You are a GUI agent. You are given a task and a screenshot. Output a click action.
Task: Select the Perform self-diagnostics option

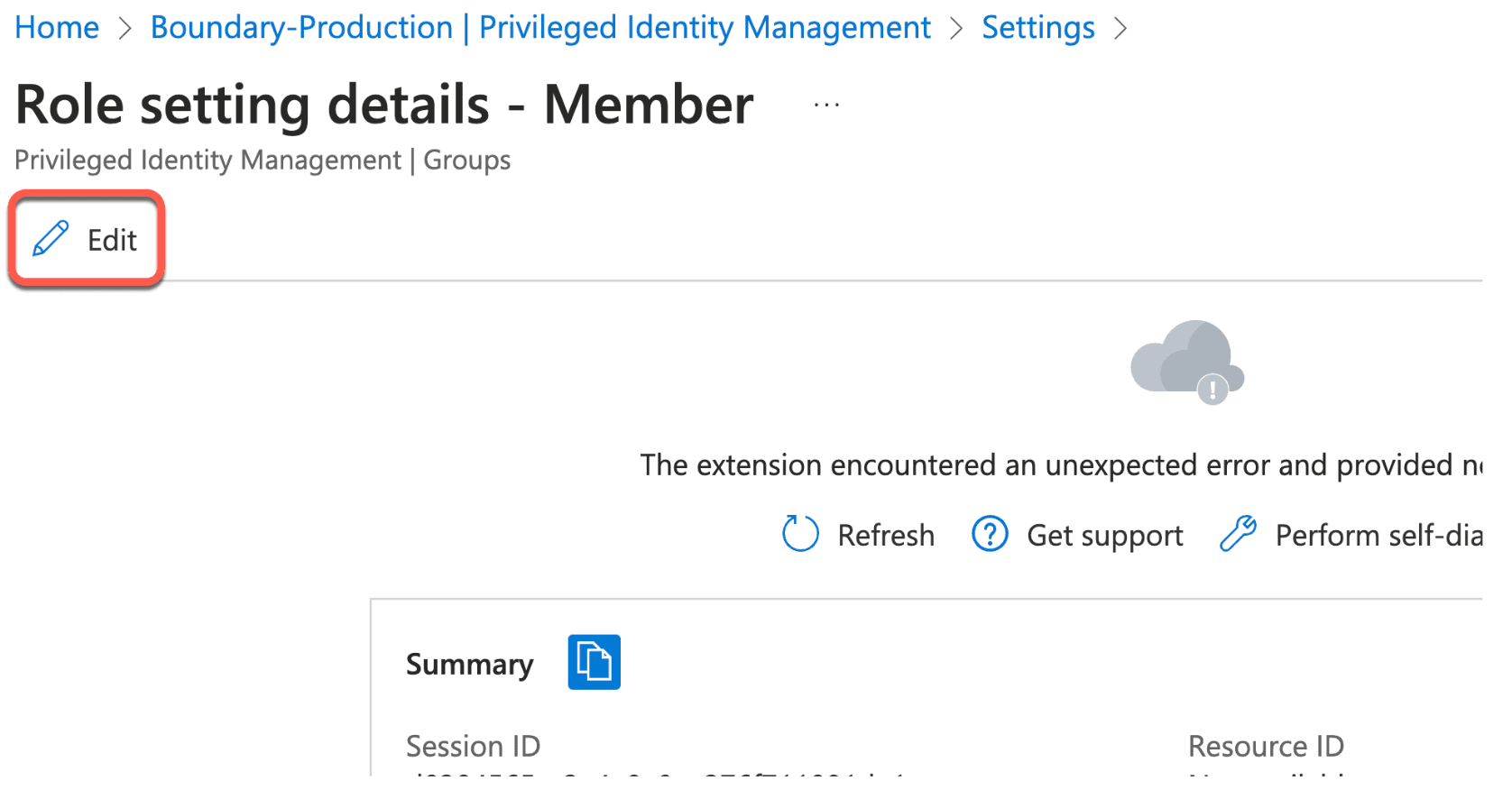1378,536
